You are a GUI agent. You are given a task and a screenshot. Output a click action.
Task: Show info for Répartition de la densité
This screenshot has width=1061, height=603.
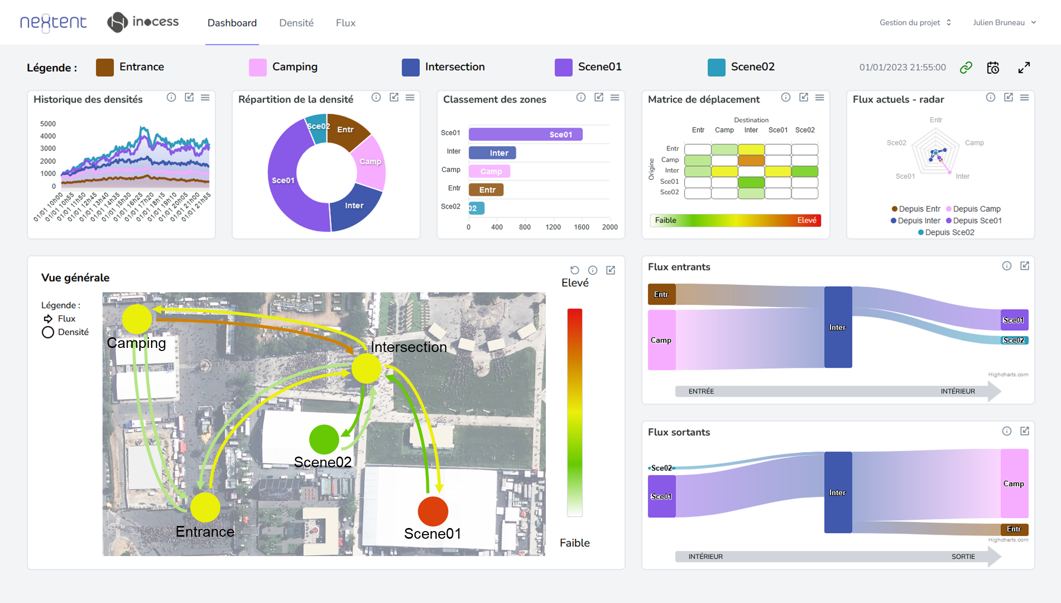click(376, 97)
